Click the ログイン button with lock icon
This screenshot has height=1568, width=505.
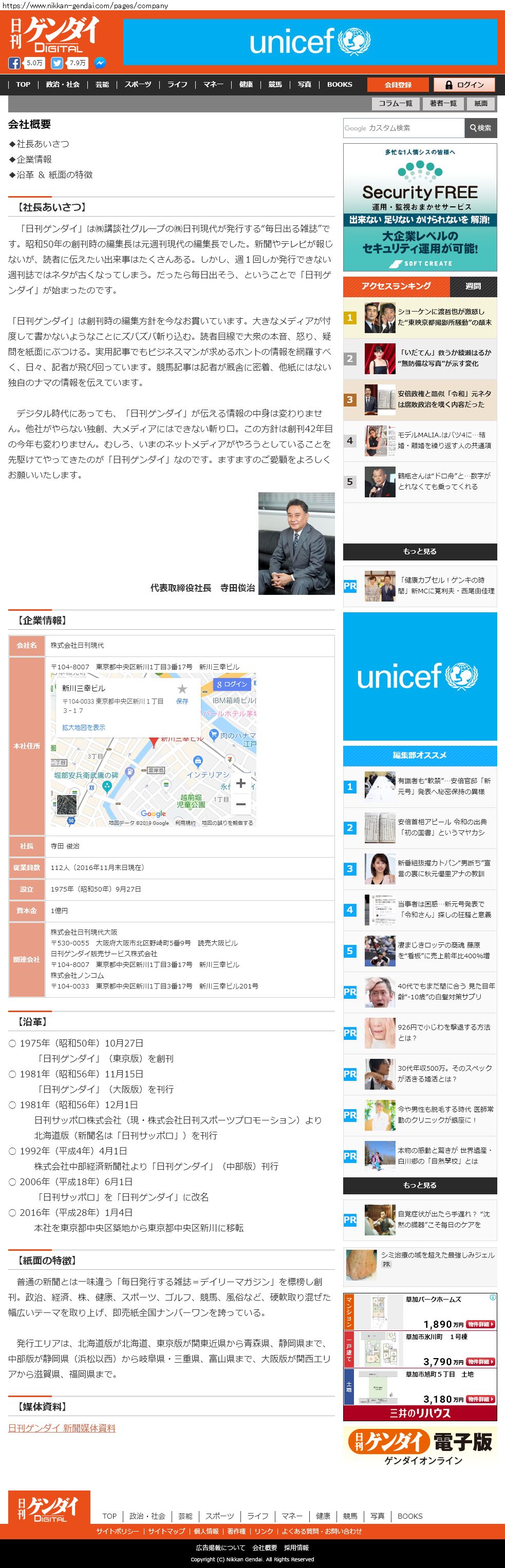point(465,85)
